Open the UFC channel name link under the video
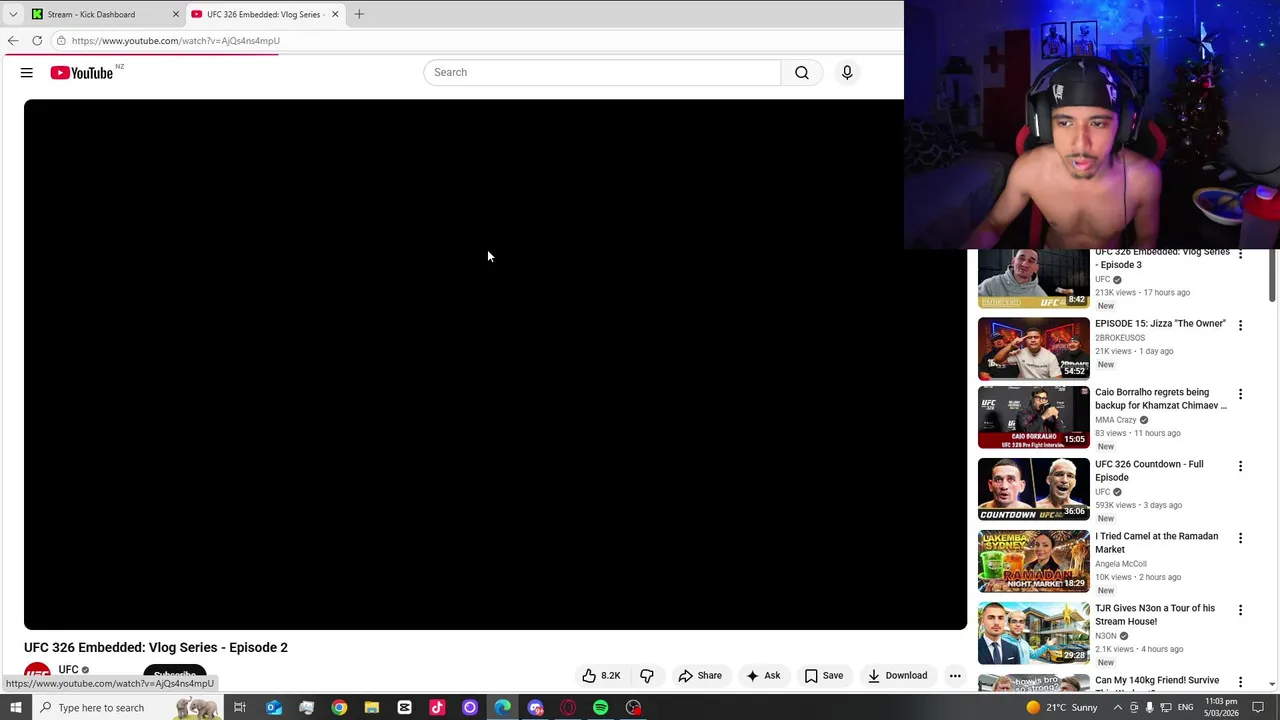The width and height of the screenshot is (1280, 720). (x=68, y=670)
